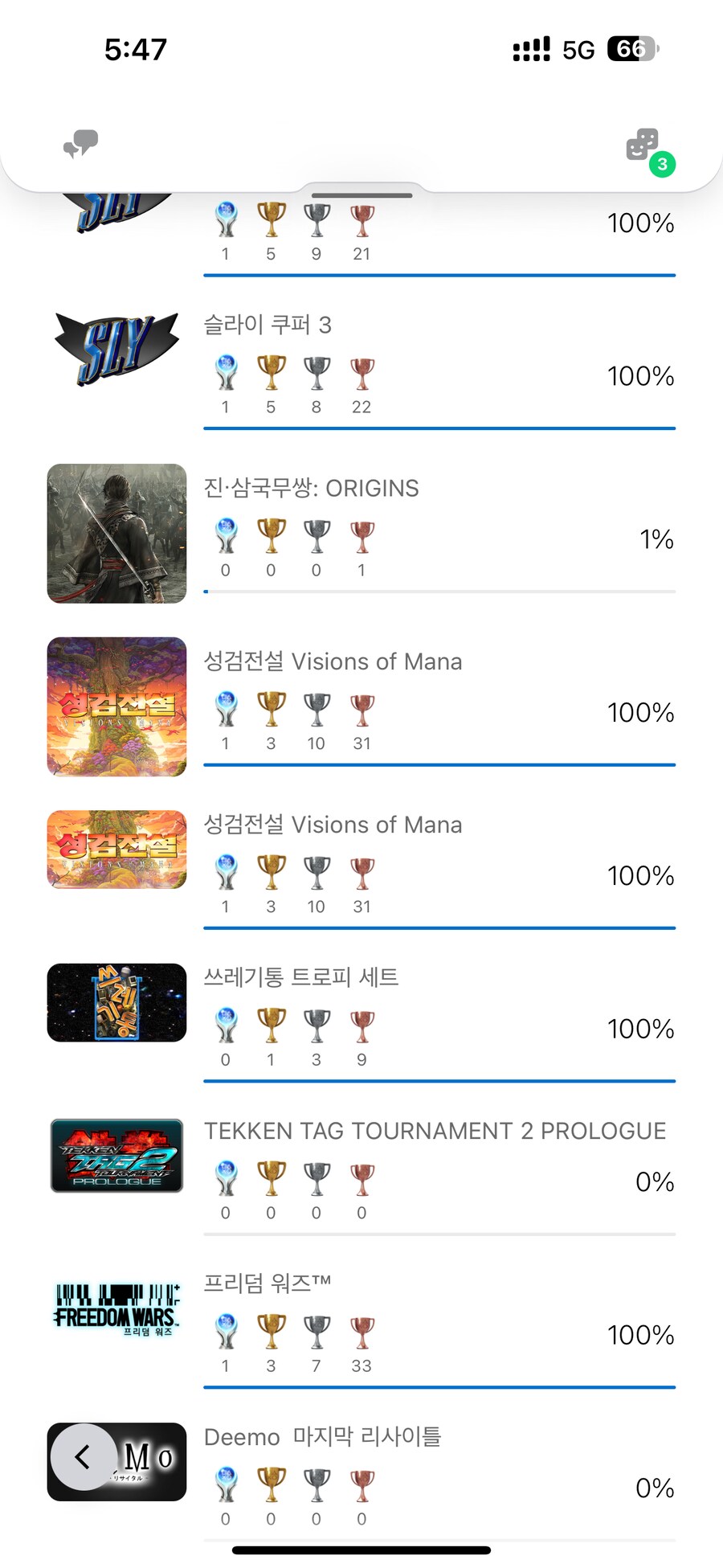Screen dimensions: 723x1568
Task: Tap the platinum trophy icon for TEKKEN TAG TOURNAMENT 2
Action: pos(226,1179)
